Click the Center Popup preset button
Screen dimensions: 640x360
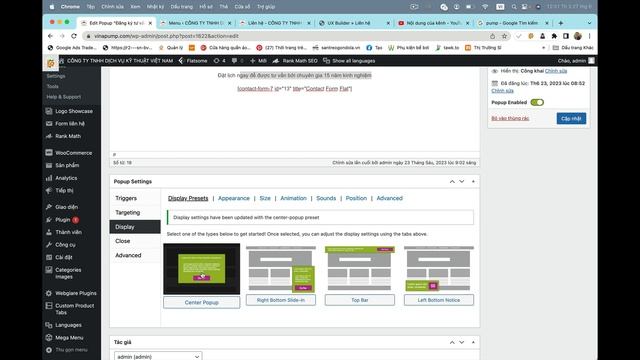tap(202, 302)
